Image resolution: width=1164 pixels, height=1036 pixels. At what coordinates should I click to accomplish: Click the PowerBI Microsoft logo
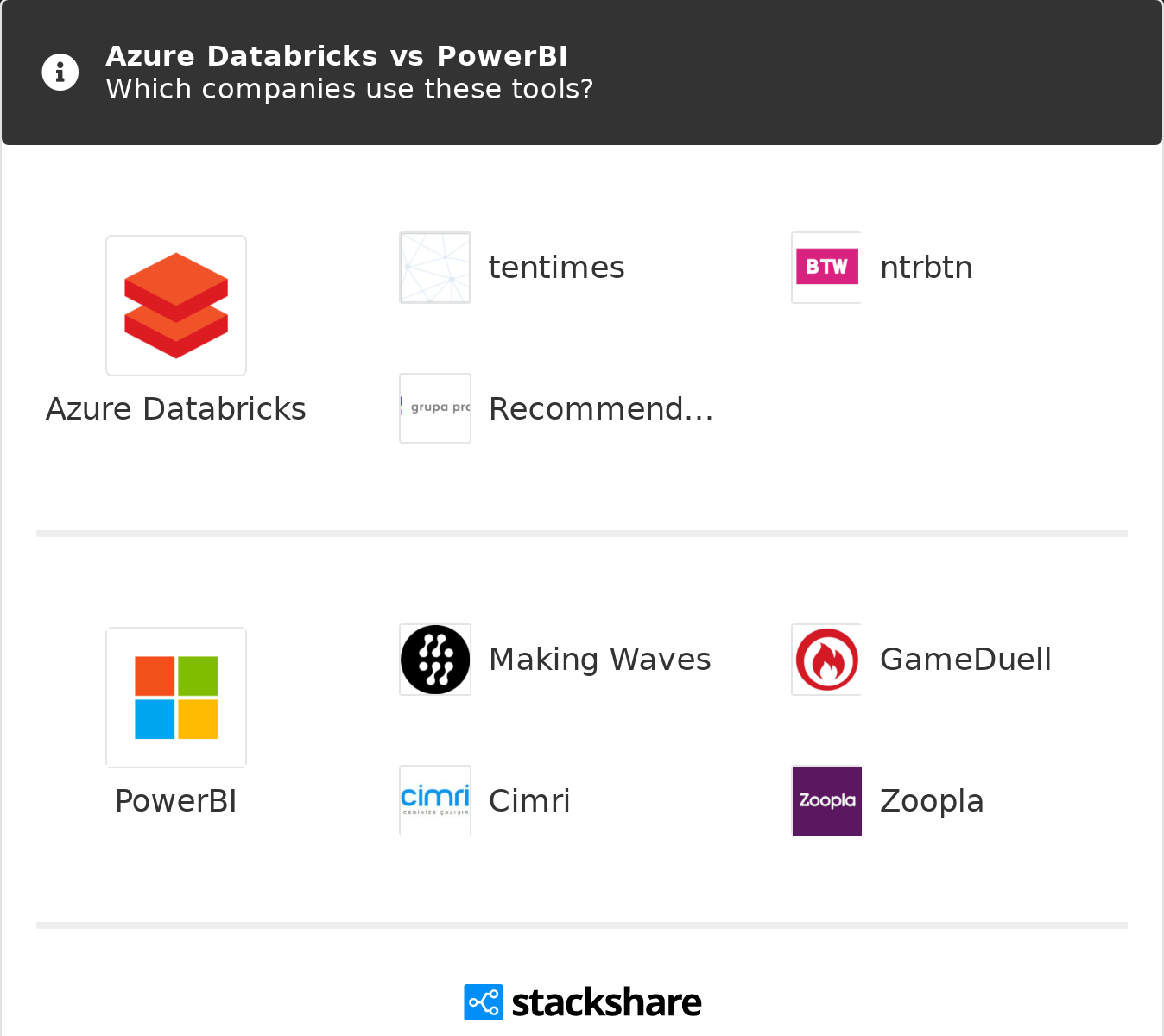point(176,698)
